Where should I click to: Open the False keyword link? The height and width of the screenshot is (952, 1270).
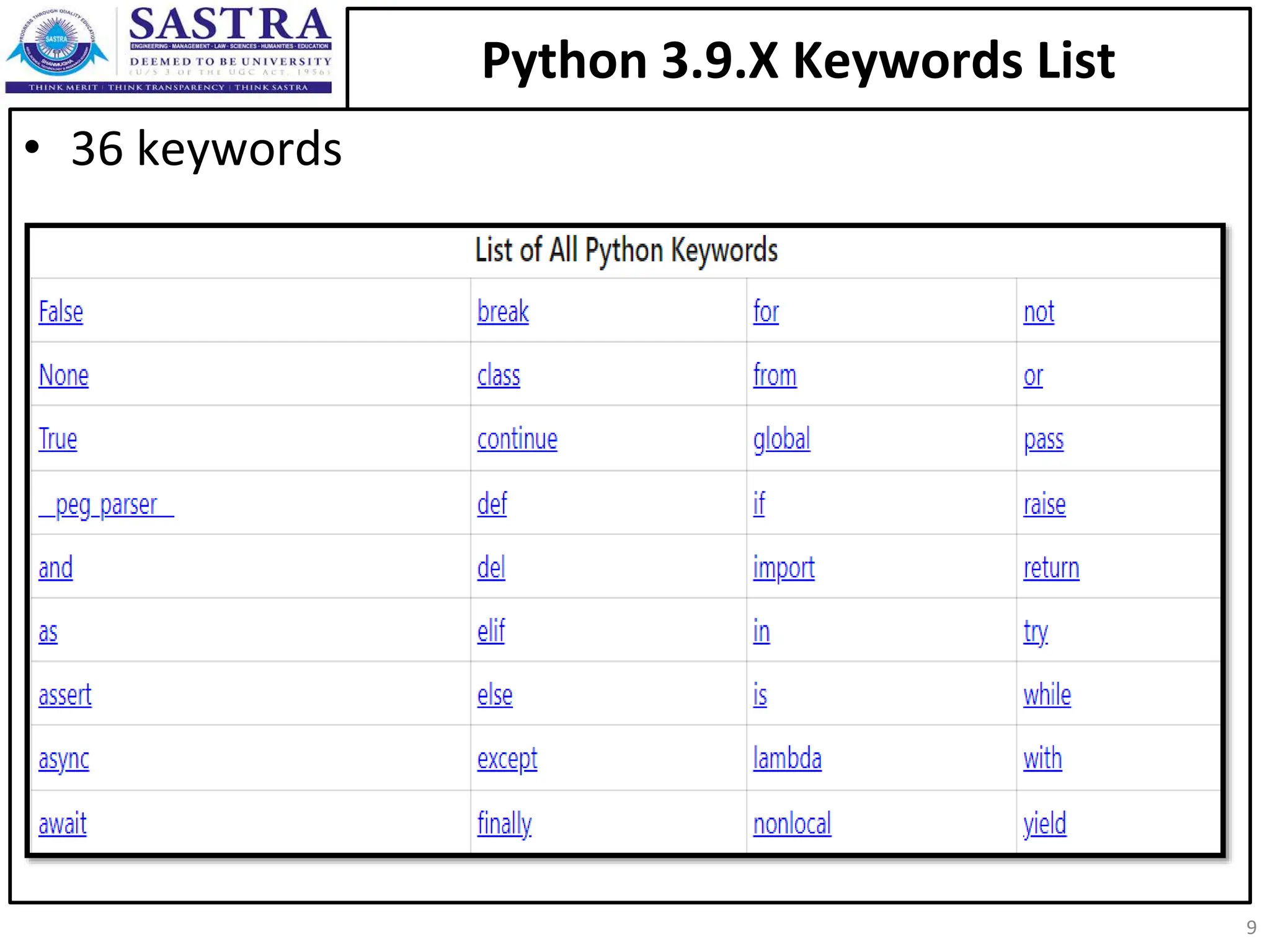61,312
